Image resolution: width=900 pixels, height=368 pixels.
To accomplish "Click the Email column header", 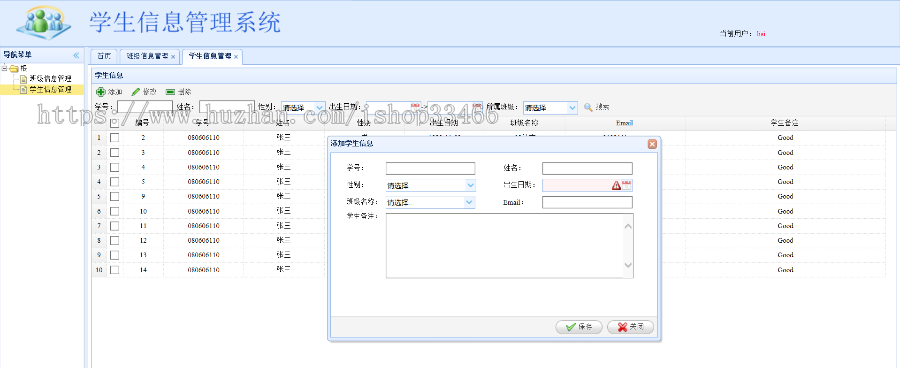I will pyautogui.click(x=624, y=123).
